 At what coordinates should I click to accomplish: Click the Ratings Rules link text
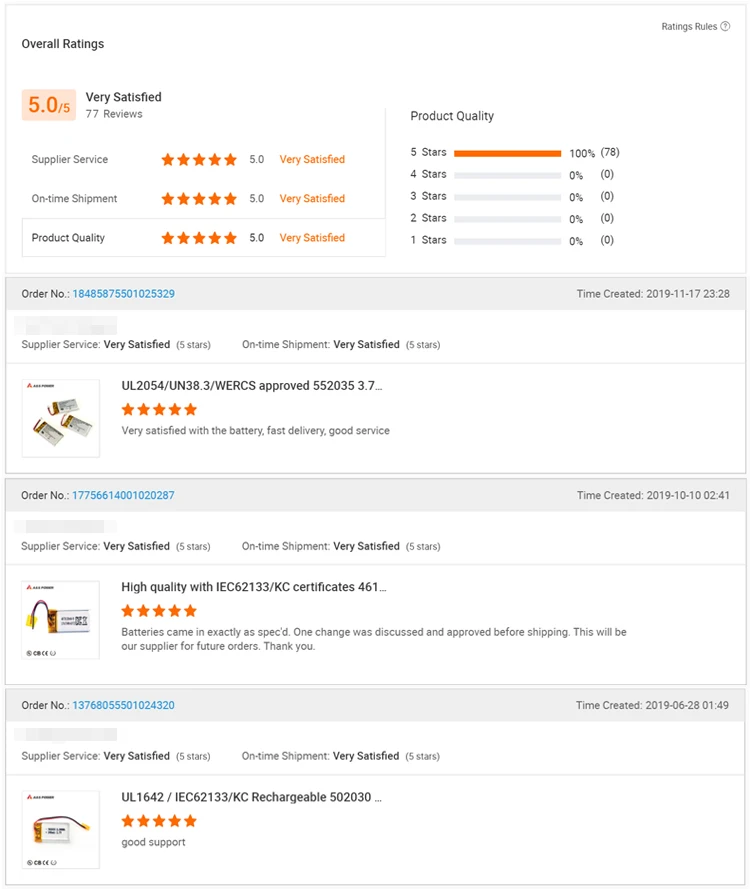pyautogui.click(x=689, y=27)
